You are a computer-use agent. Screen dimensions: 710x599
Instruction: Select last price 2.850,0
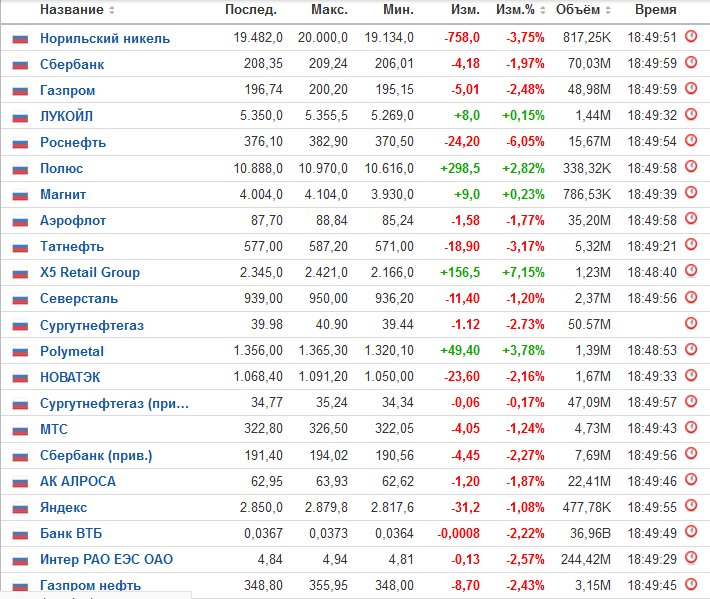coord(261,508)
